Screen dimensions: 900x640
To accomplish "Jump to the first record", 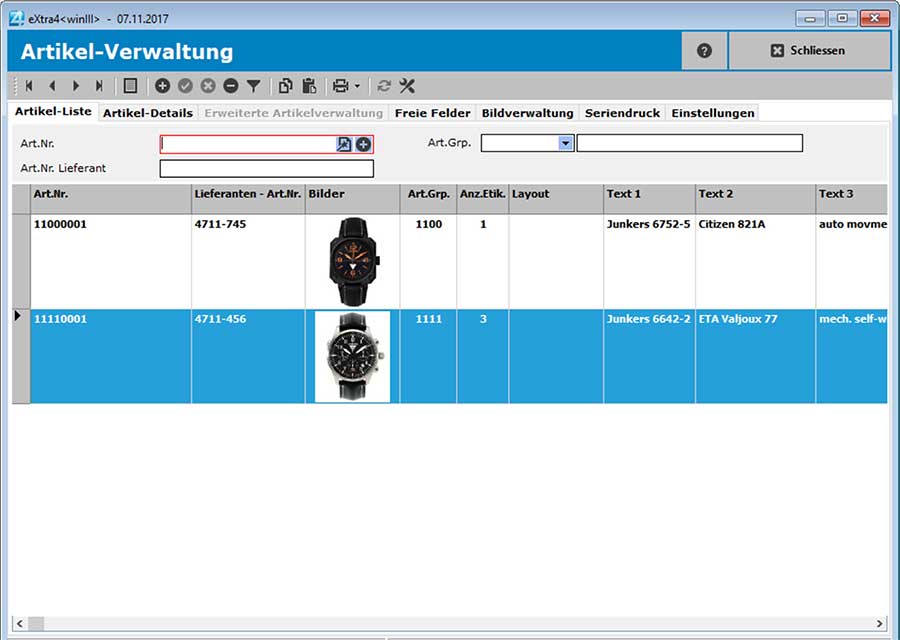I will click(x=27, y=86).
